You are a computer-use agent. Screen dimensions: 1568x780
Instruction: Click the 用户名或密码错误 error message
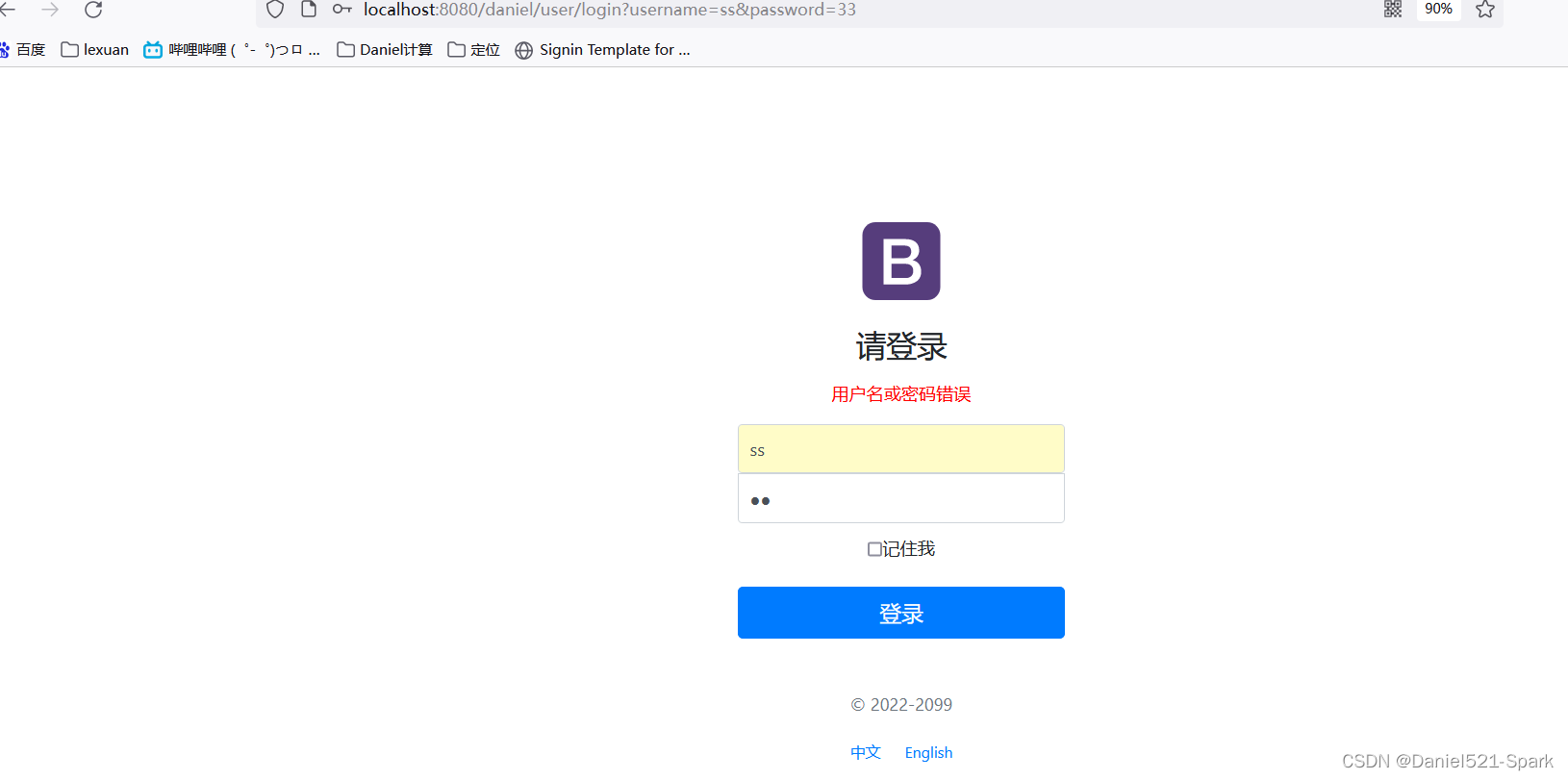901,394
